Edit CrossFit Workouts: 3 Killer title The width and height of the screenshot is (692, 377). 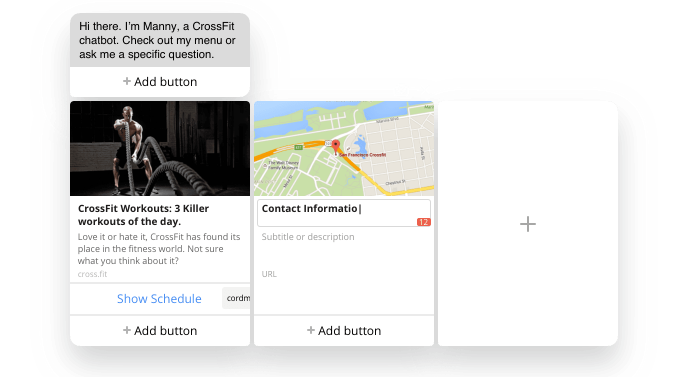(x=143, y=215)
